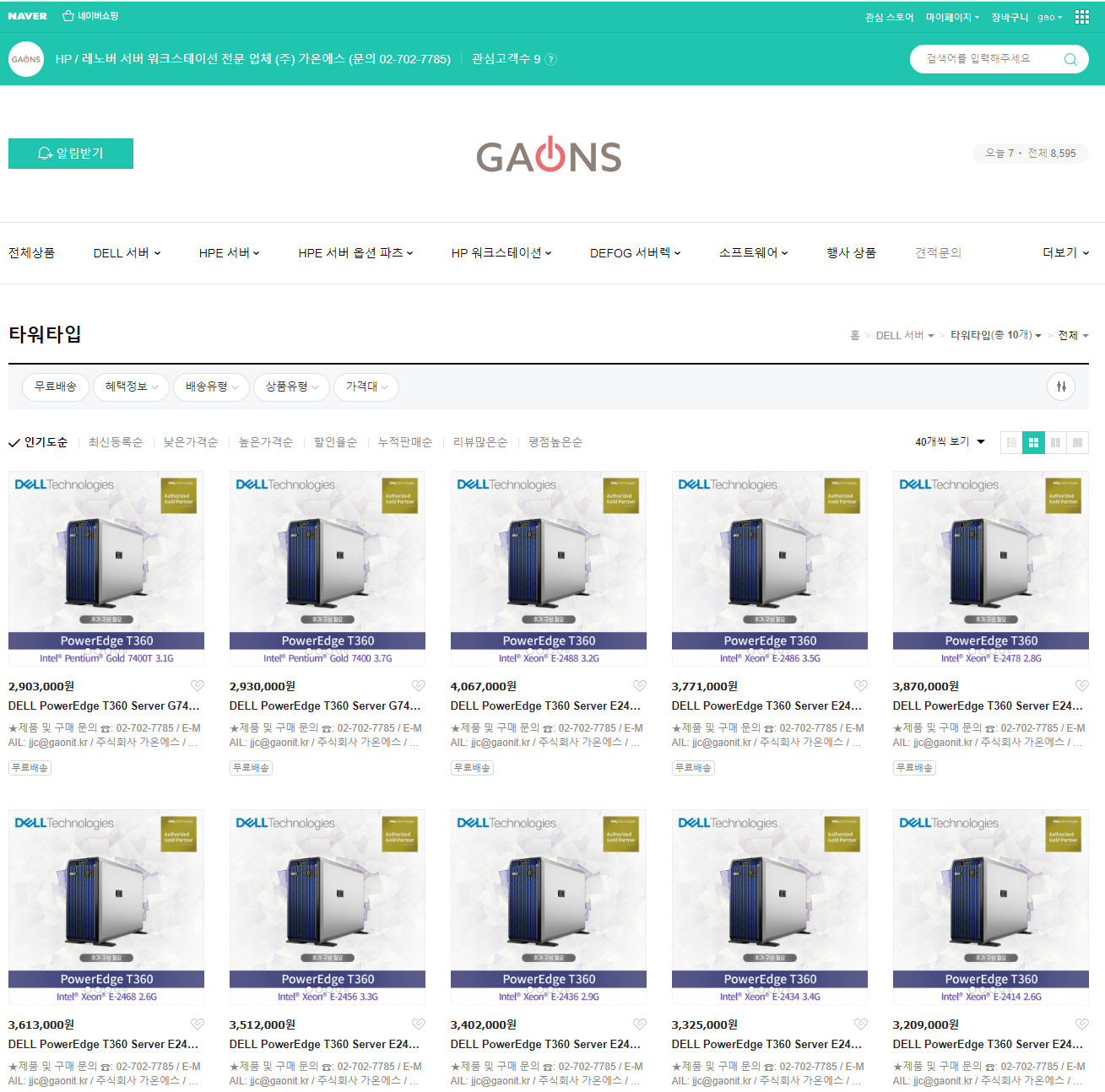The height and width of the screenshot is (1092, 1105).
Task: Like the 3,209,000원 product with heart
Action: pyautogui.click(x=1081, y=1024)
